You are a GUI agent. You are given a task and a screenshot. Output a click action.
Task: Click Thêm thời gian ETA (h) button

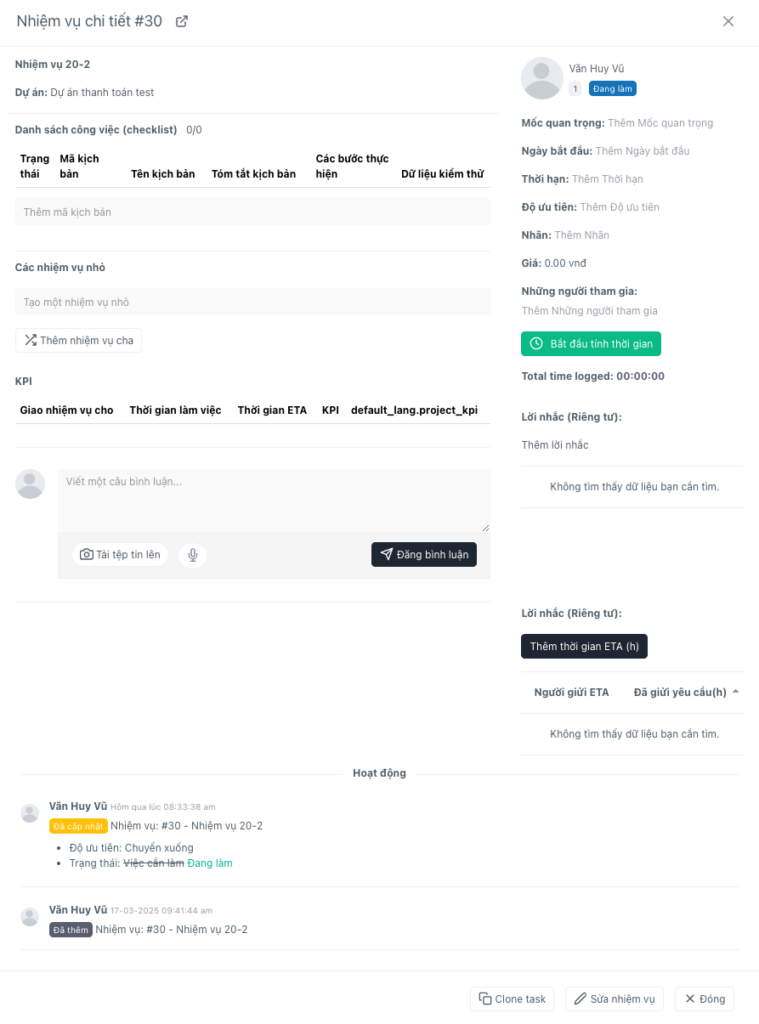584,646
